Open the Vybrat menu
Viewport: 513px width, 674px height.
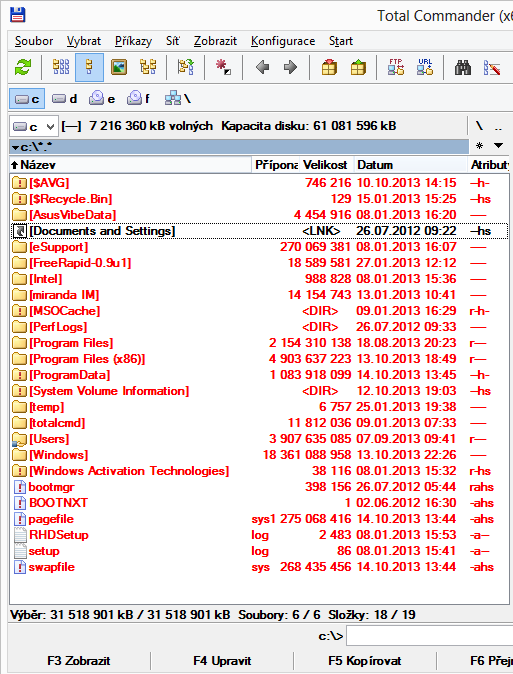(84, 41)
